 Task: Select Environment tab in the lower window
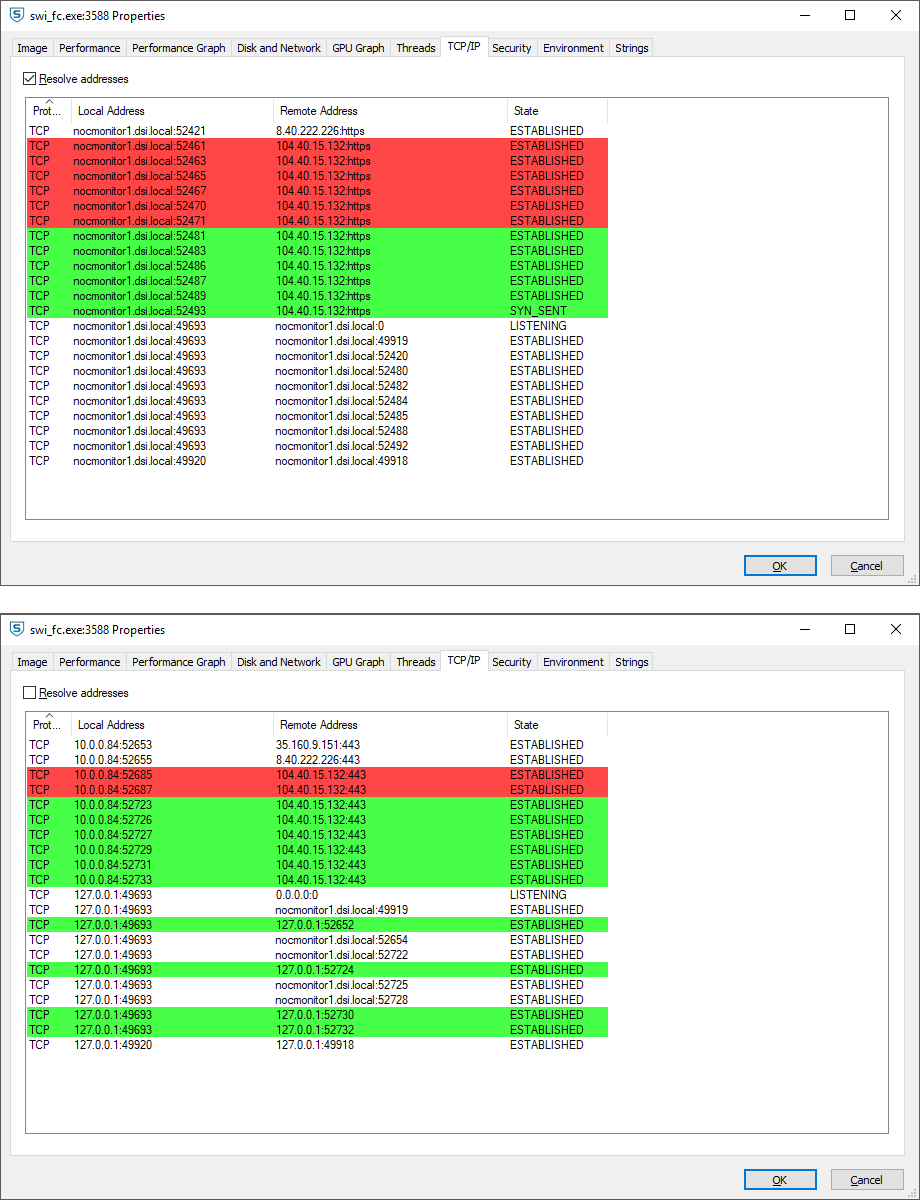click(574, 662)
